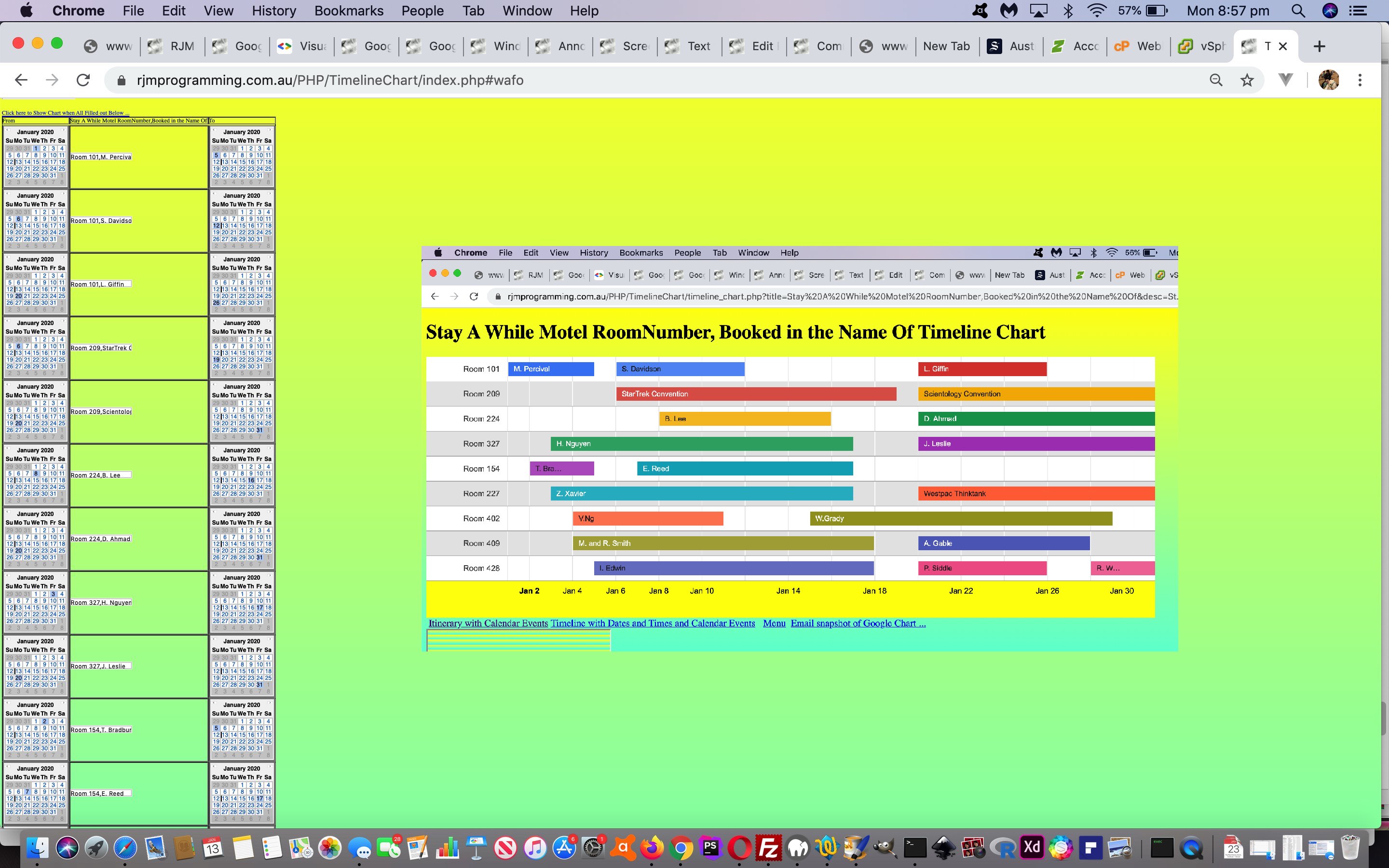The image size is (1389, 868).
Task: Click the address bar URL
Action: 330,81
